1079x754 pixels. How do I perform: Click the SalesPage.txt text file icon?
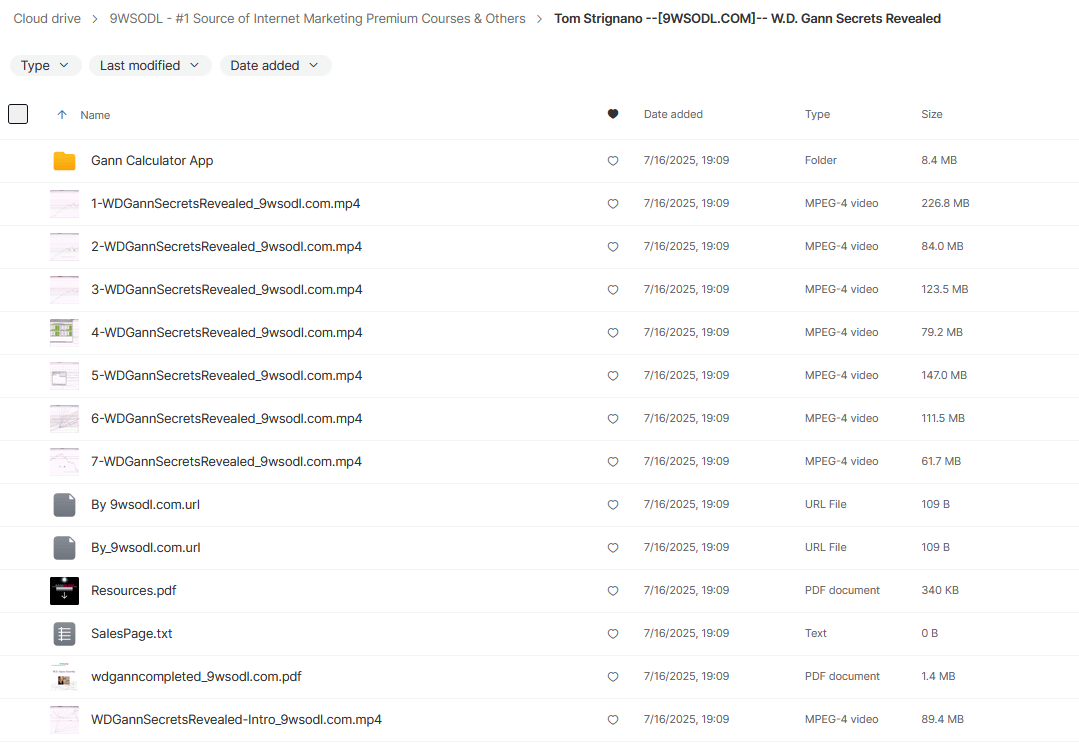tap(64, 634)
